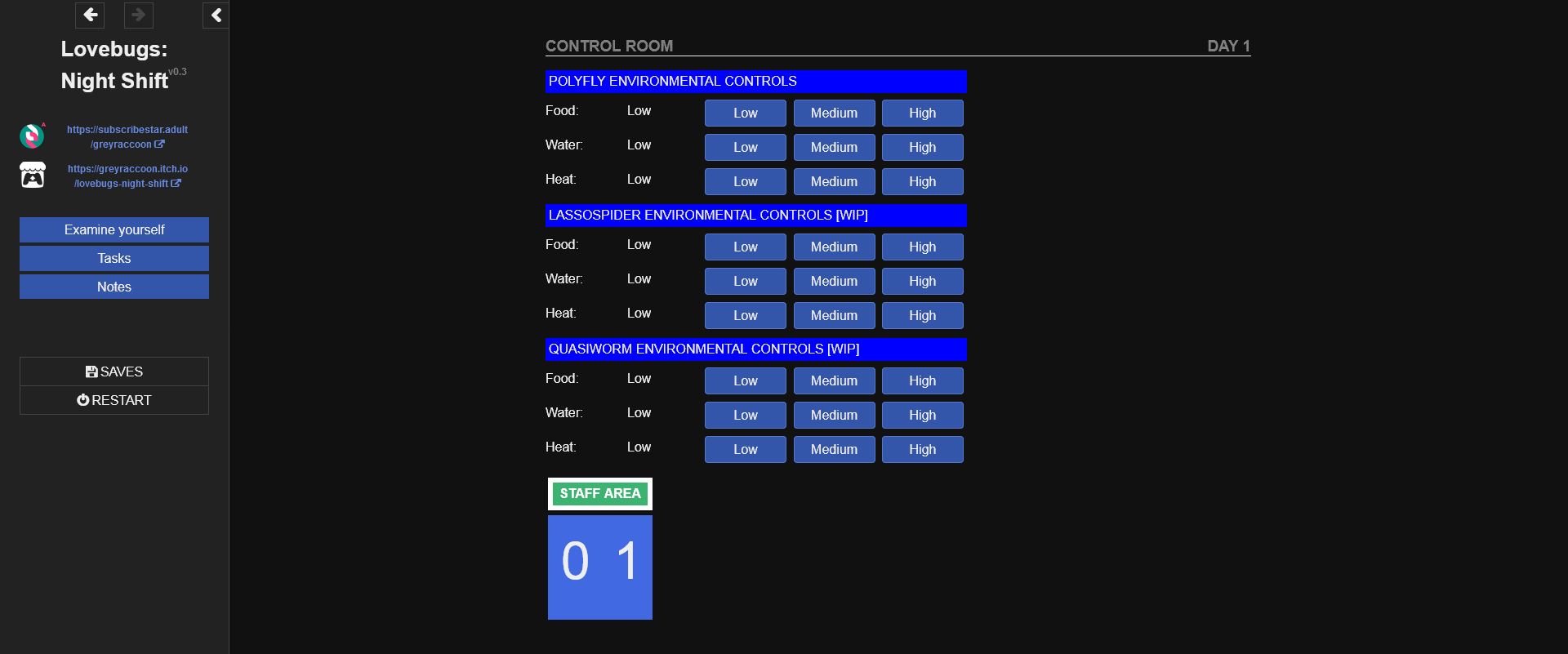
Task: Open the subscribestar greyraccoon link
Action: 127,137
